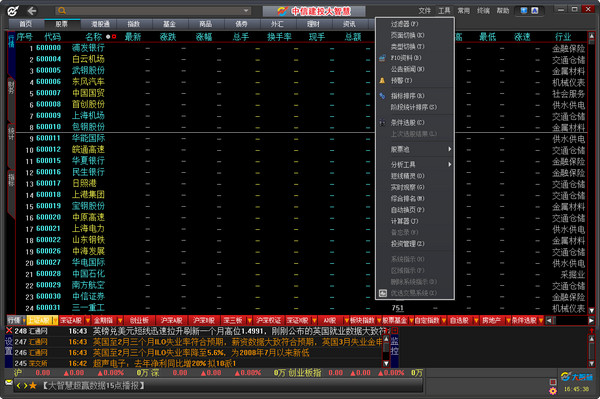Click the orange search magnifier icon

coord(62,11)
